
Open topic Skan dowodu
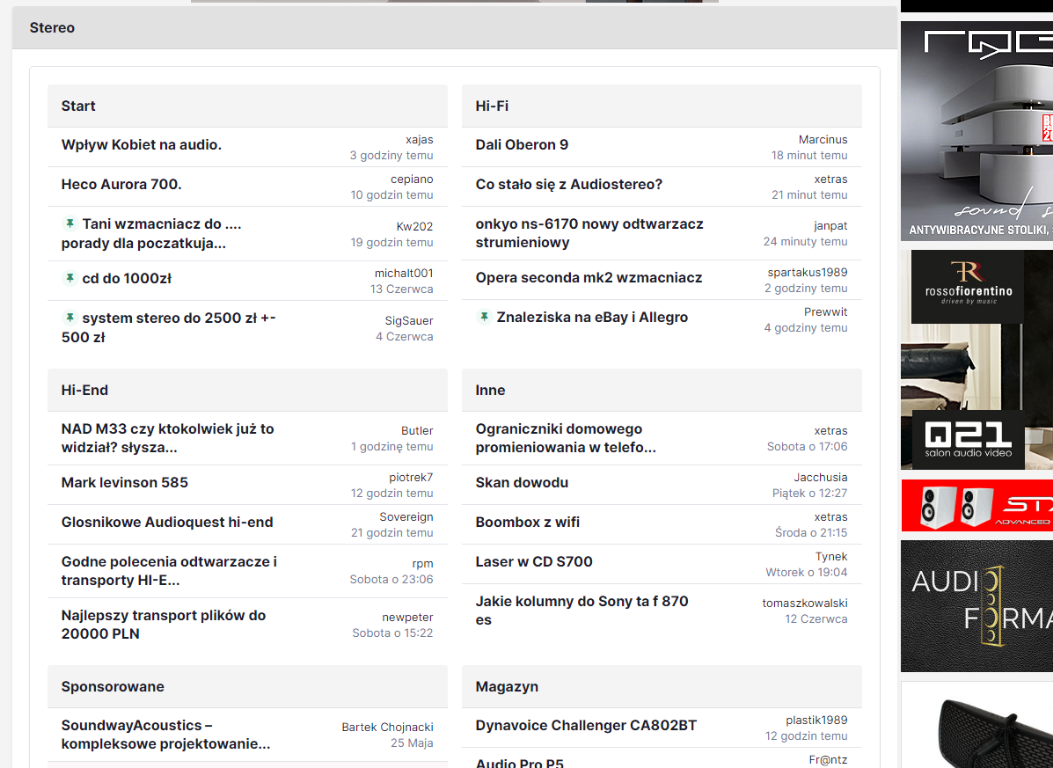click(522, 482)
